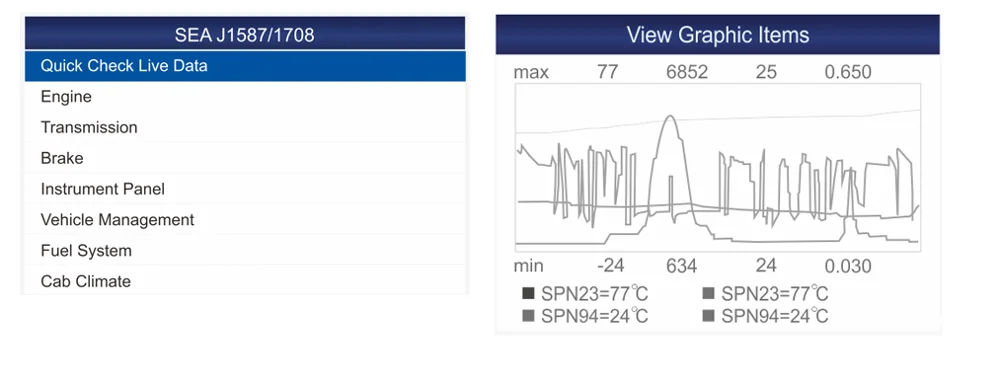Click the max value 6852

pyautogui.click(x=687, y=72)
